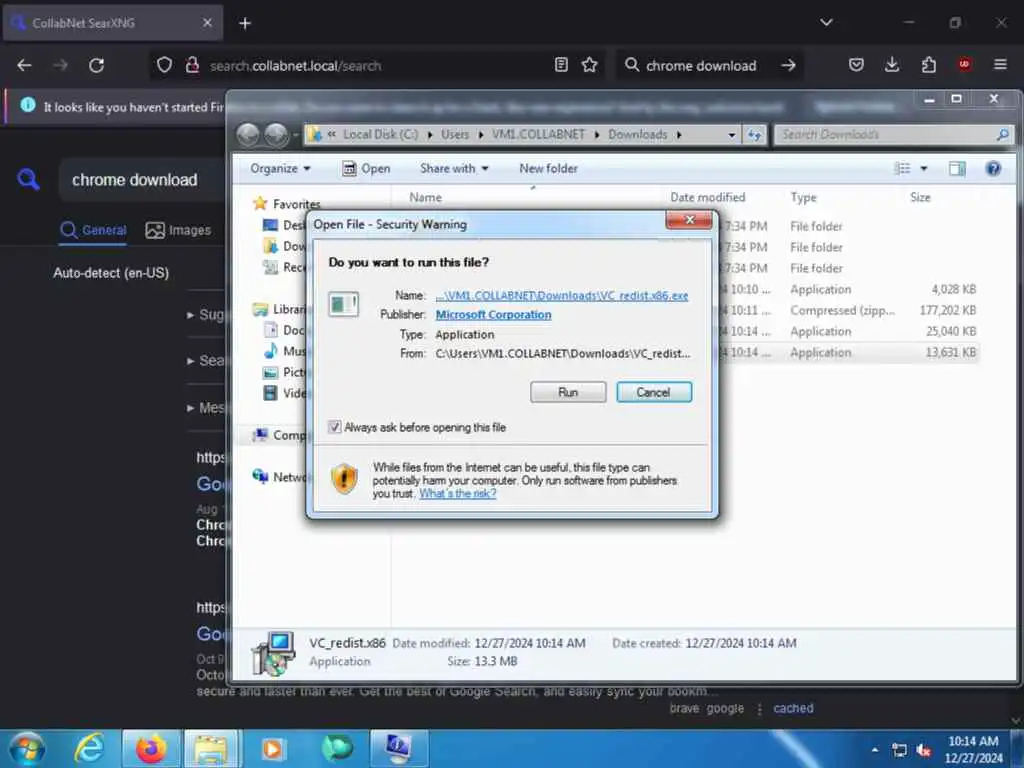
Task: Open the Microsoft Corporation publisher link
Action: pyautogui.click(x=493, y=314)
